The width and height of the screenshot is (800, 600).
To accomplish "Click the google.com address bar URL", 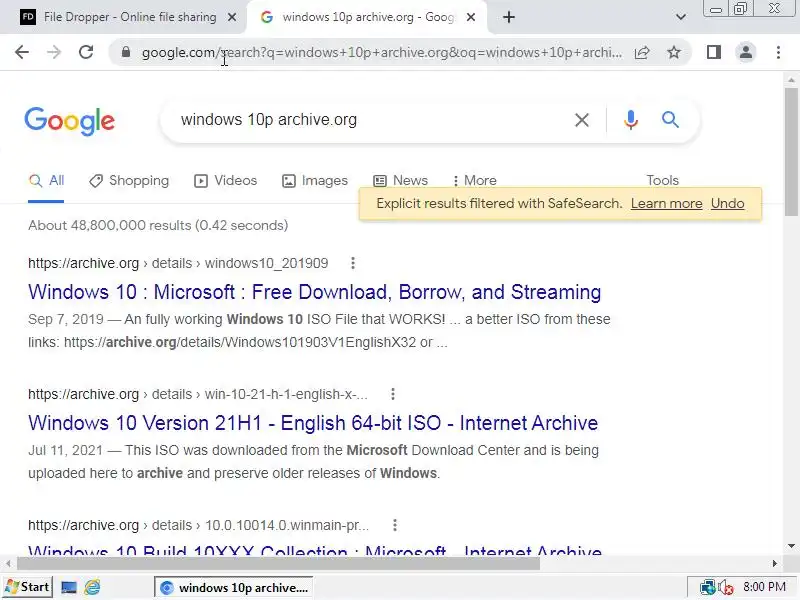I will pyautogui.click(x=382, y=52).
